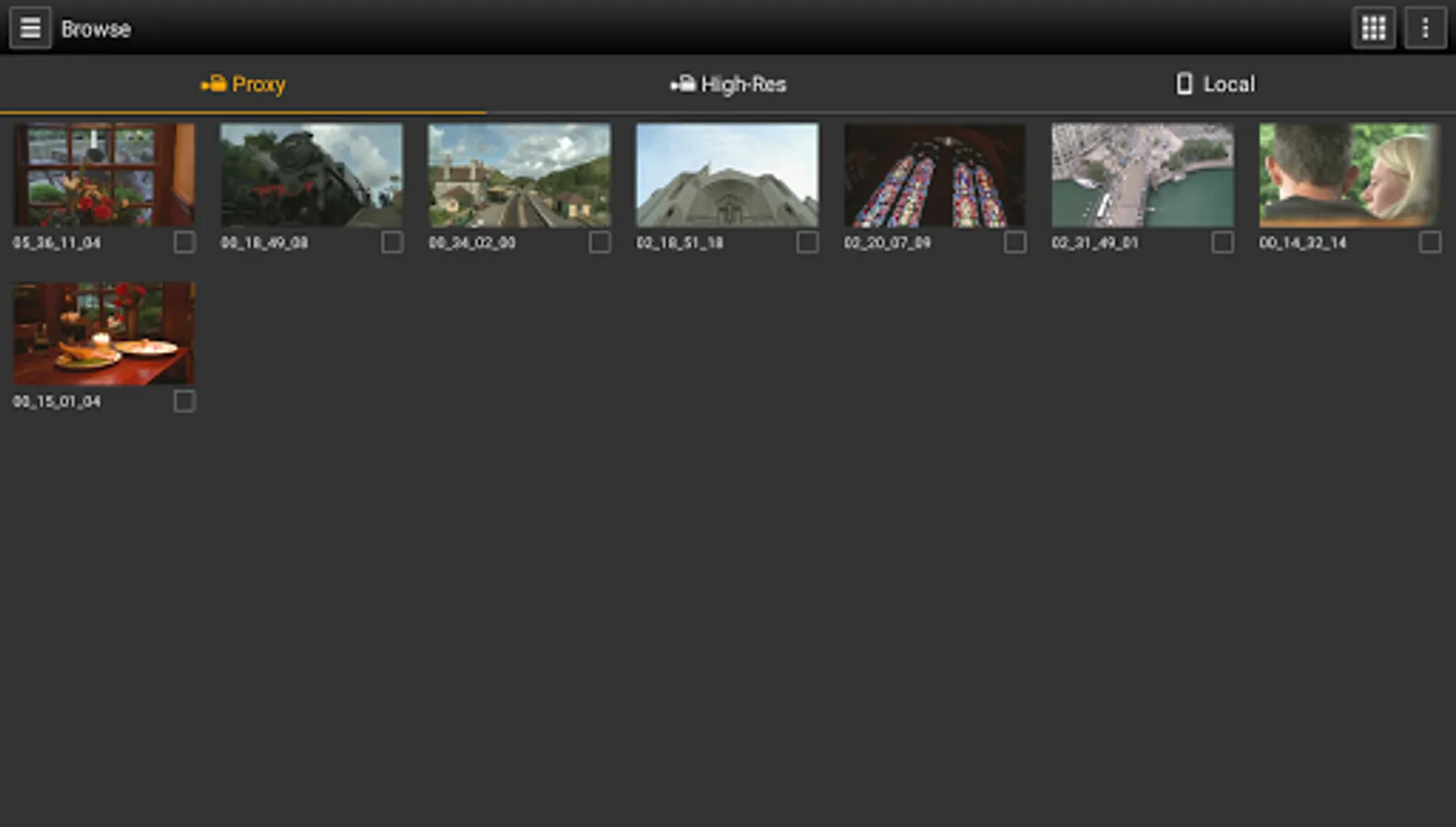The width and height of the screenshot is (1456, 827).
Task: Open the stained glass windows thumbnail
Action: click(x=934, y=176)
